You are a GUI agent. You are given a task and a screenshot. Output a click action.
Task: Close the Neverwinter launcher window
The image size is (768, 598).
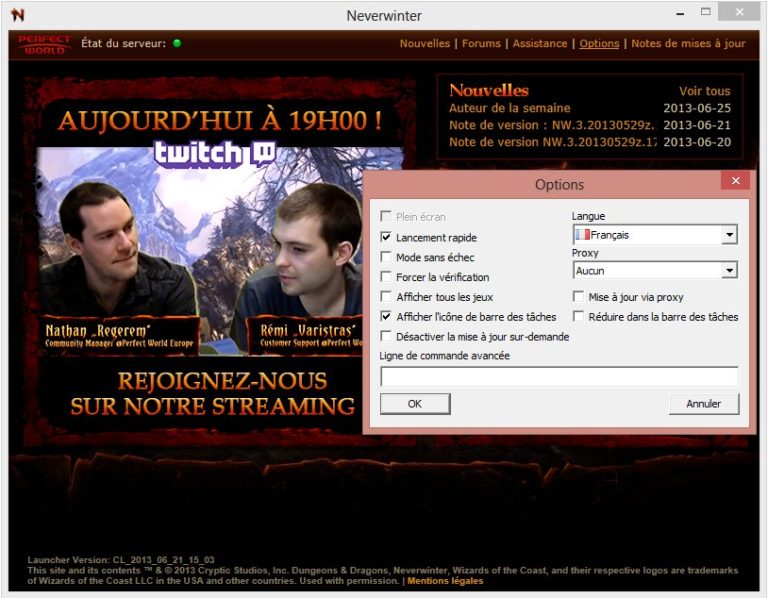click(x=739, y=12)
